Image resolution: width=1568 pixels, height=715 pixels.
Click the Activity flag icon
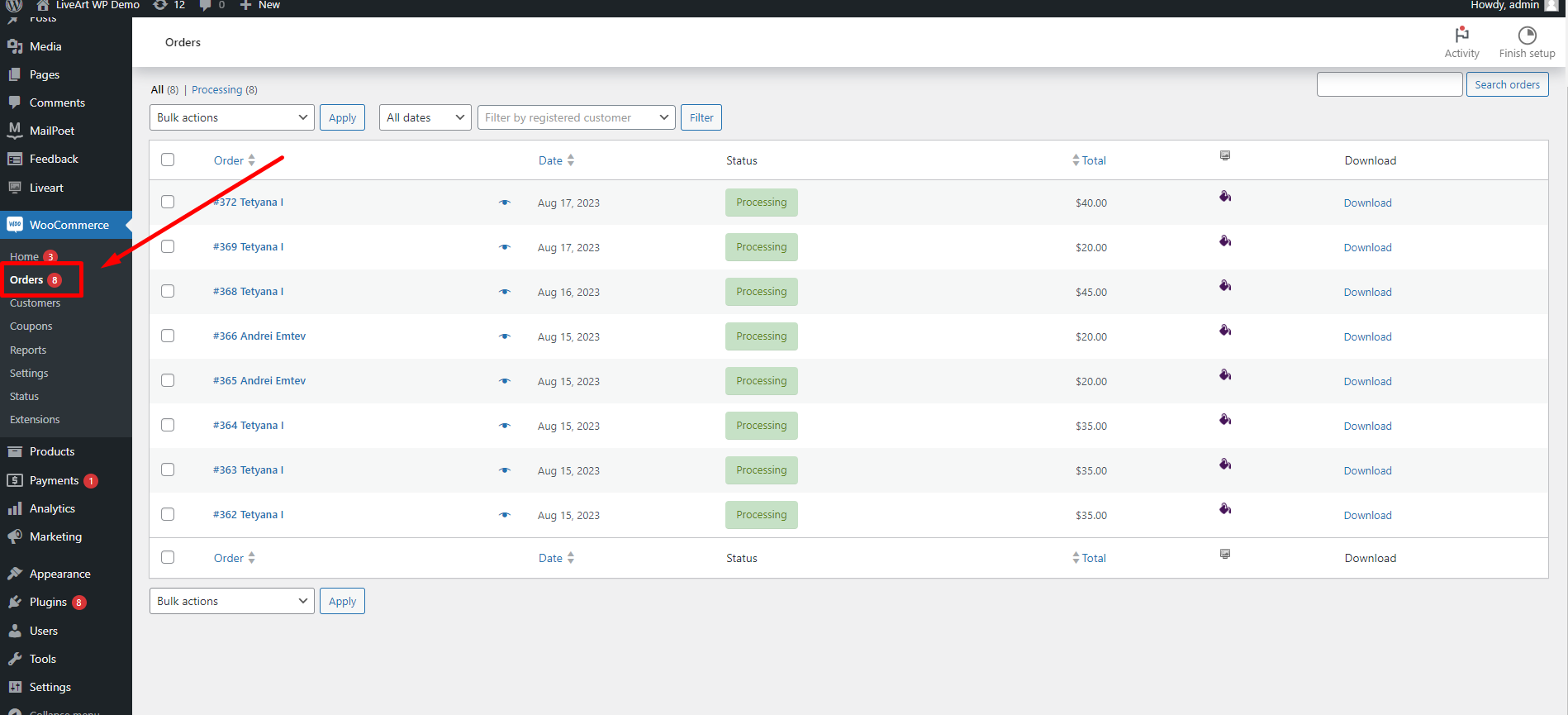coord(1461,35)
